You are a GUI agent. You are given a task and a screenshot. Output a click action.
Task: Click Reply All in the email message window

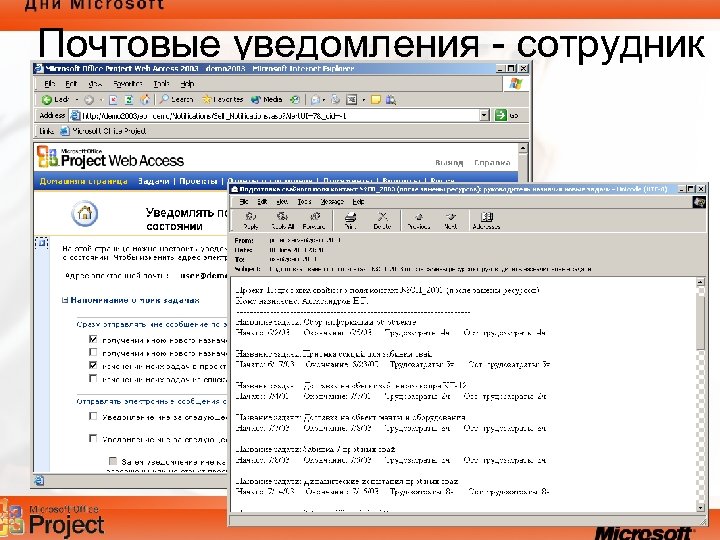pos(282,220)
